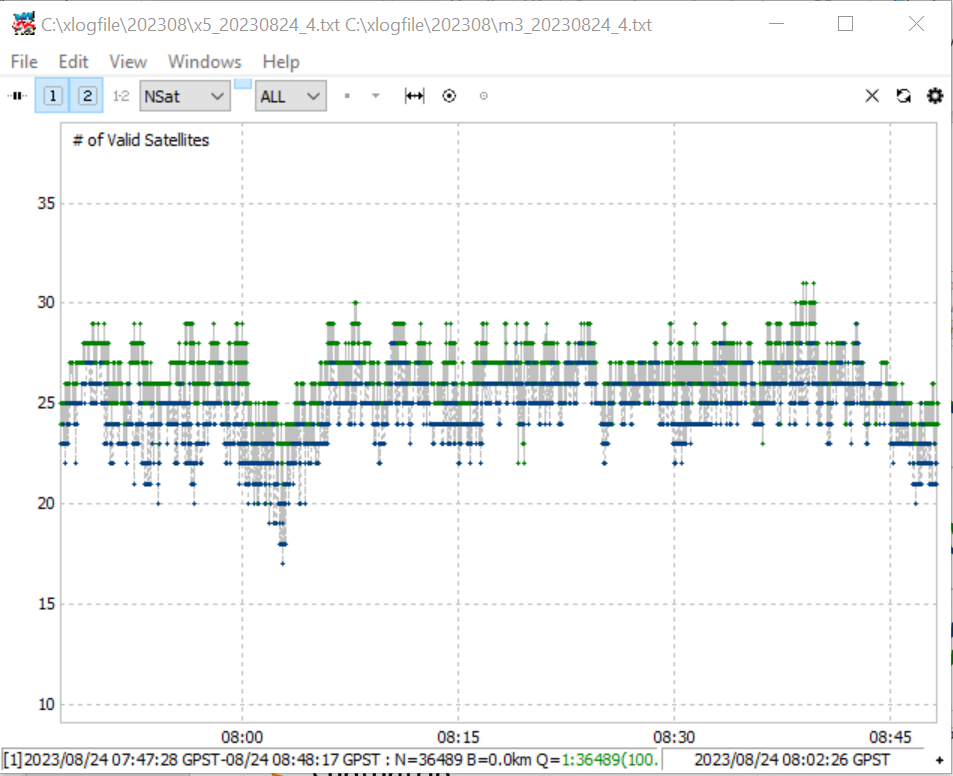Click the center-on-current-position target icon
953x776 pixels.
[449, 95]
